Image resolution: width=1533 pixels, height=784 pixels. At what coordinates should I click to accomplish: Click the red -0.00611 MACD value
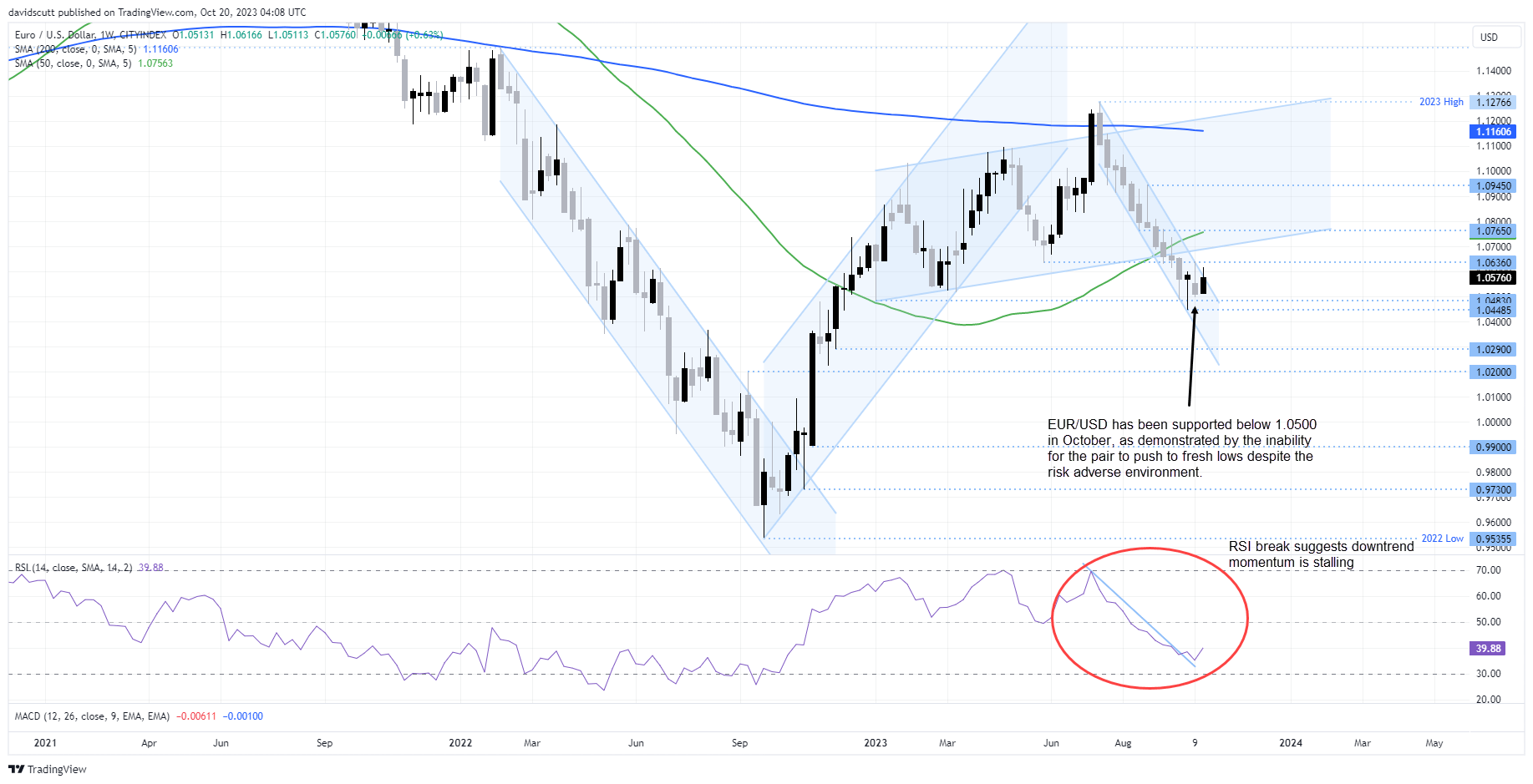tap(196, 716)
